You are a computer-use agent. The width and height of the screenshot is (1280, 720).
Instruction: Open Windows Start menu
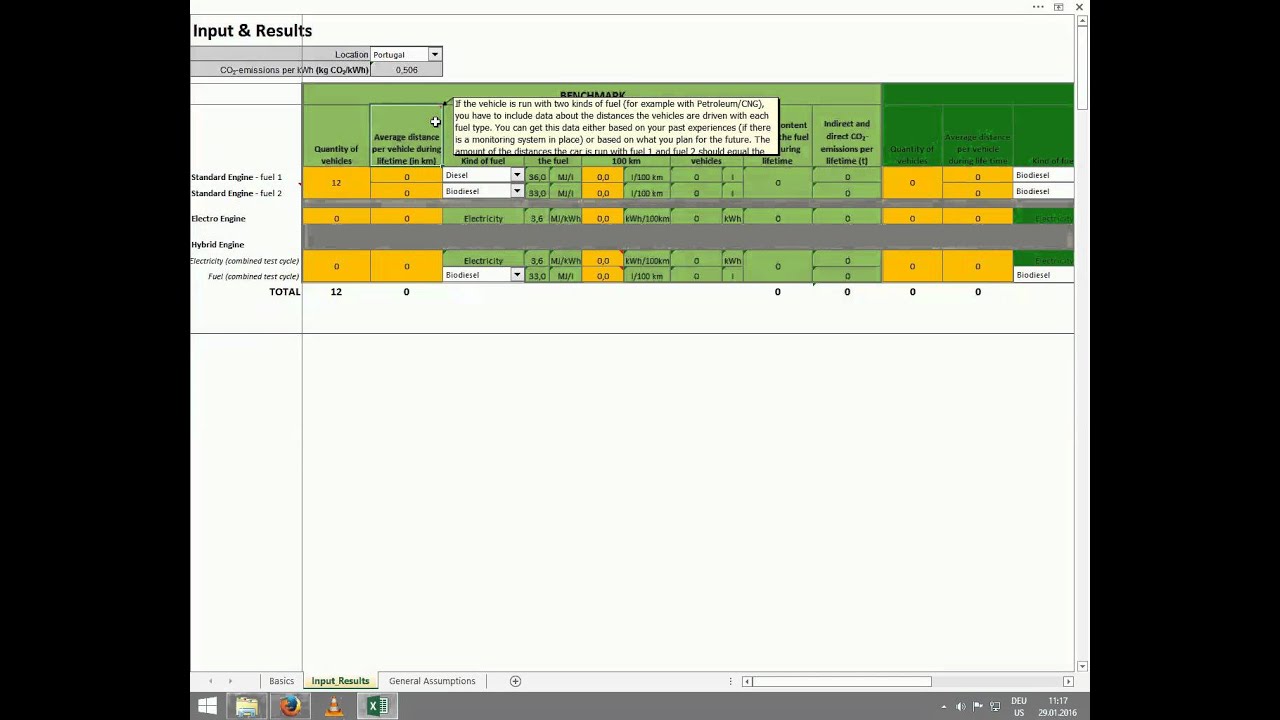click(207, 706)
